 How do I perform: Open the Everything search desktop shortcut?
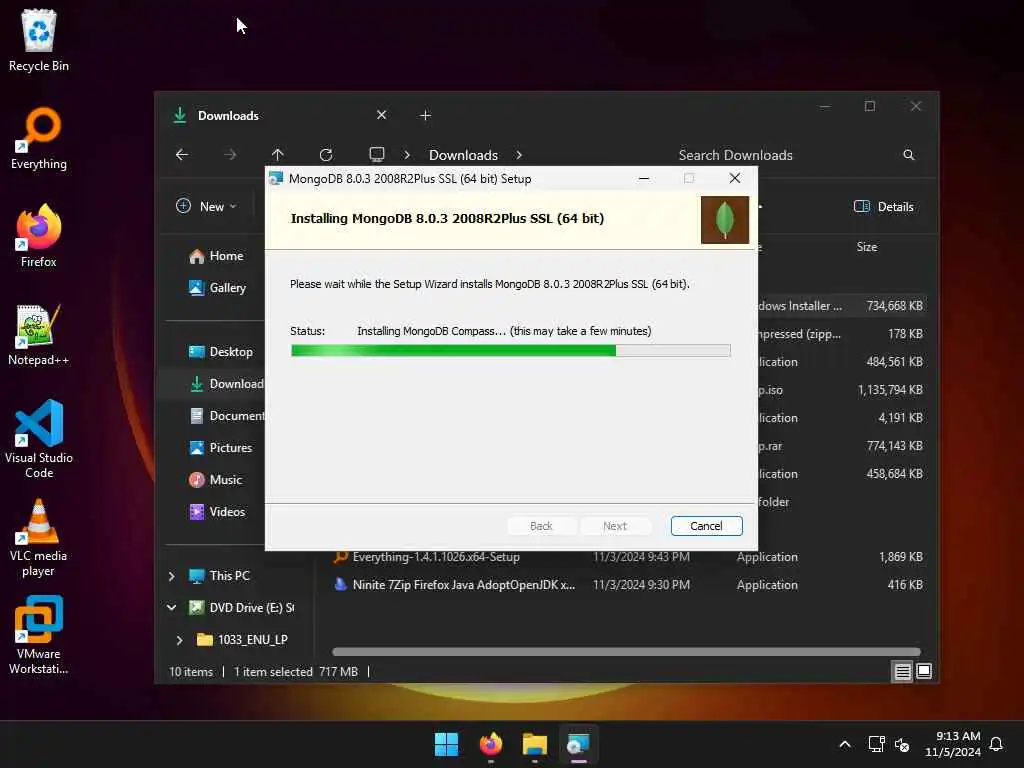pyautogui.click(x=39, y=138)
